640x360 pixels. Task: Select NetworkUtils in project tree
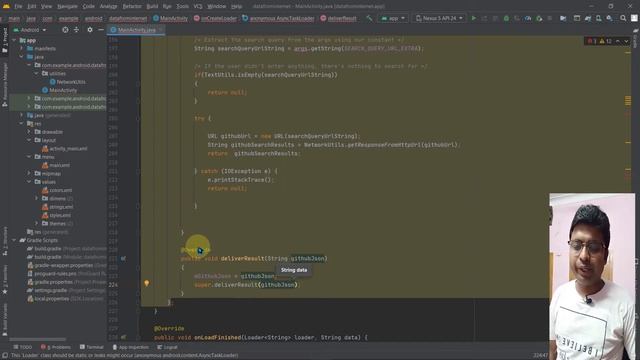tap(67, 82)
